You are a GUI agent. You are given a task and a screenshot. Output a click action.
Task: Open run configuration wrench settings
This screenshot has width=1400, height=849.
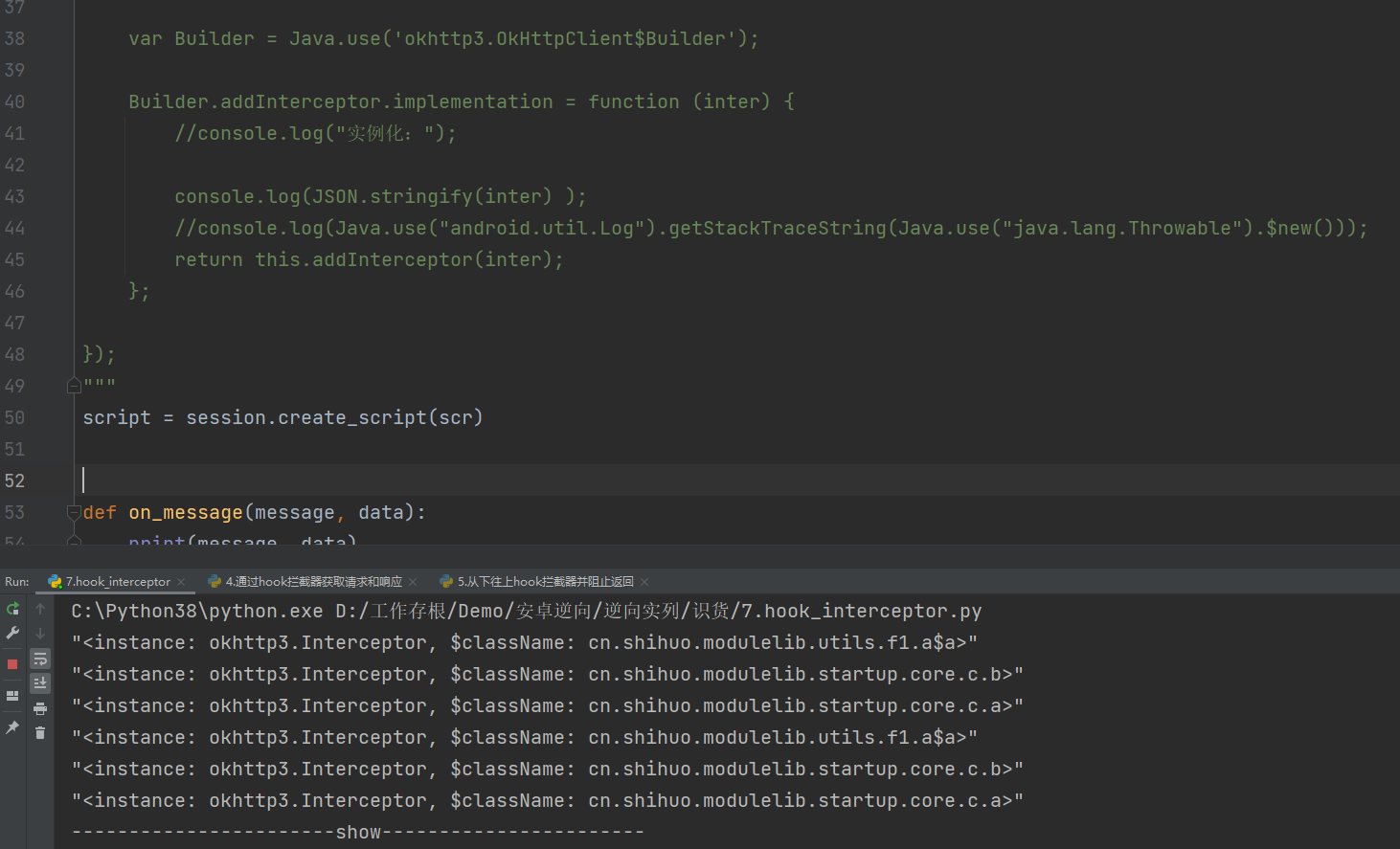[12, 633]
